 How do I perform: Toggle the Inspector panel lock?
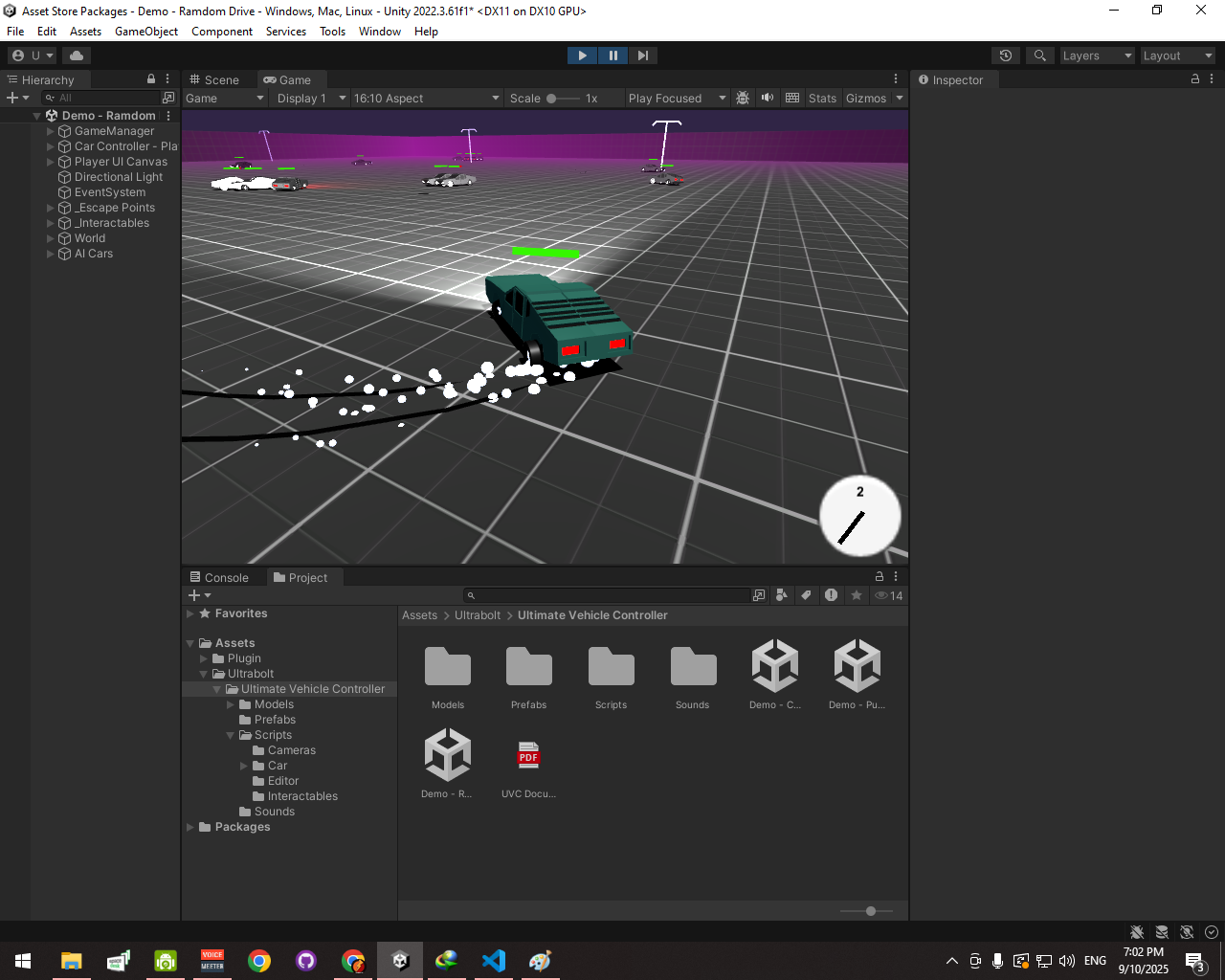point(1195,79)
